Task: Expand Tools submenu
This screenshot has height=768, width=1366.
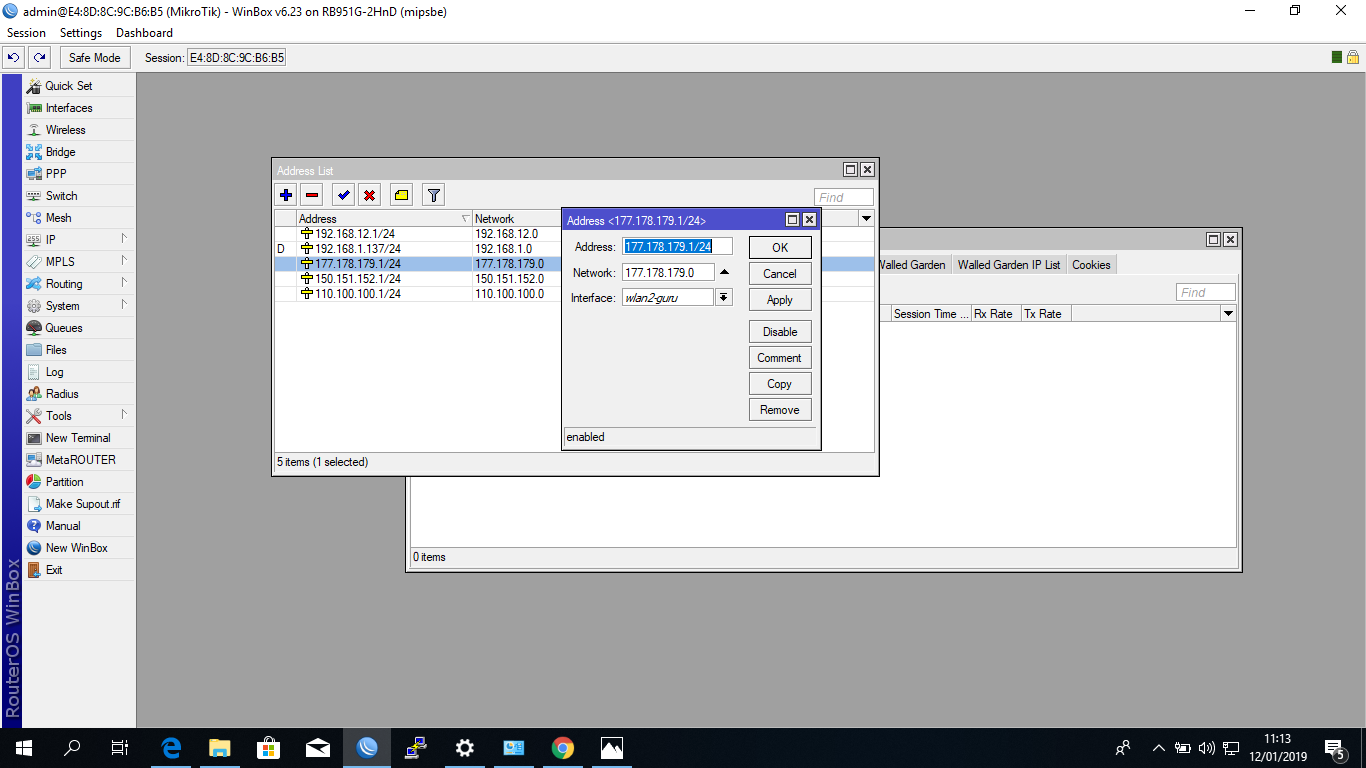Action: pos(79,416)
